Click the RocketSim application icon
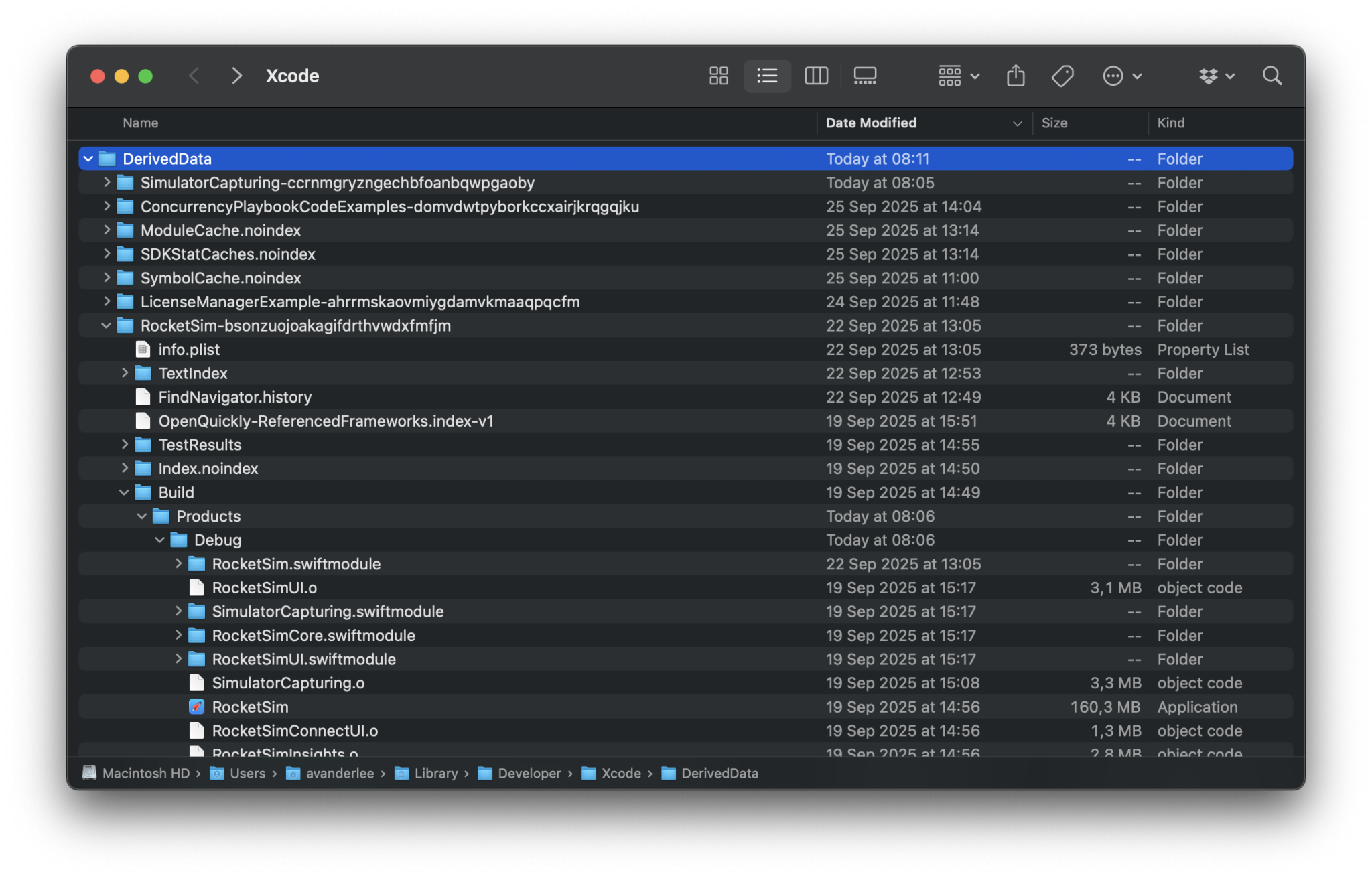Viewport: 1372px width, 878px height. (x=196, y=707)
